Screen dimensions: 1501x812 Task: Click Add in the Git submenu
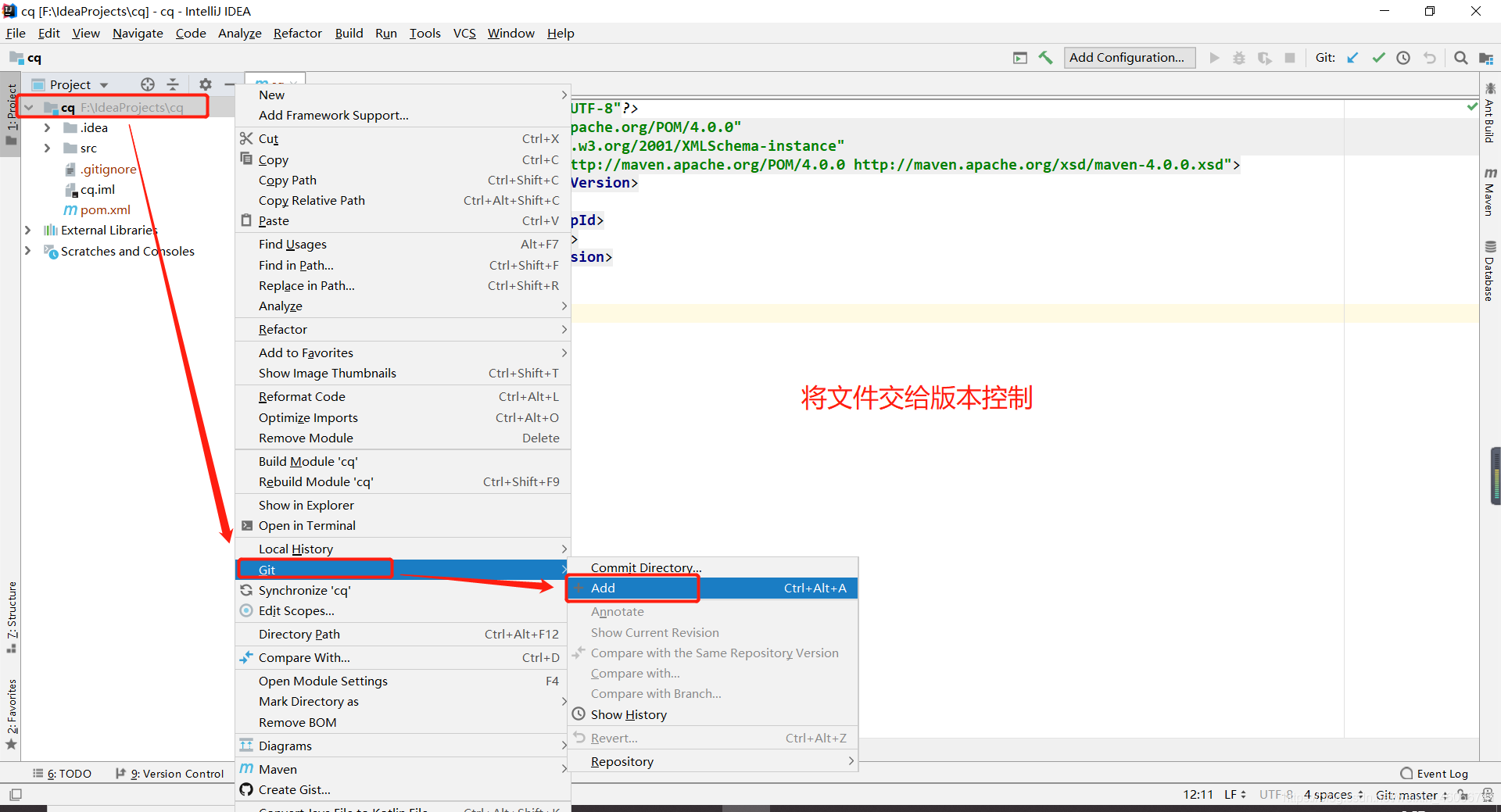pos(712,588)
